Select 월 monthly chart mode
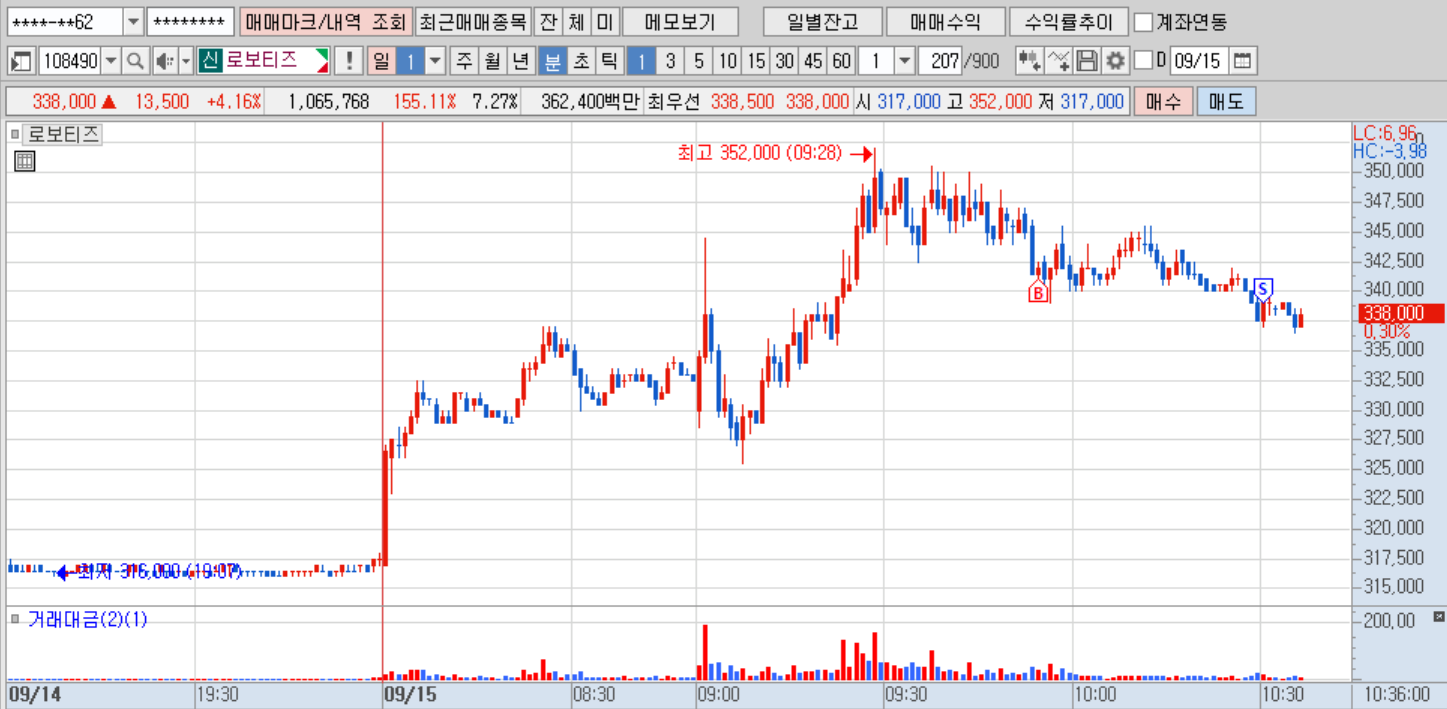 pos(492,61)
